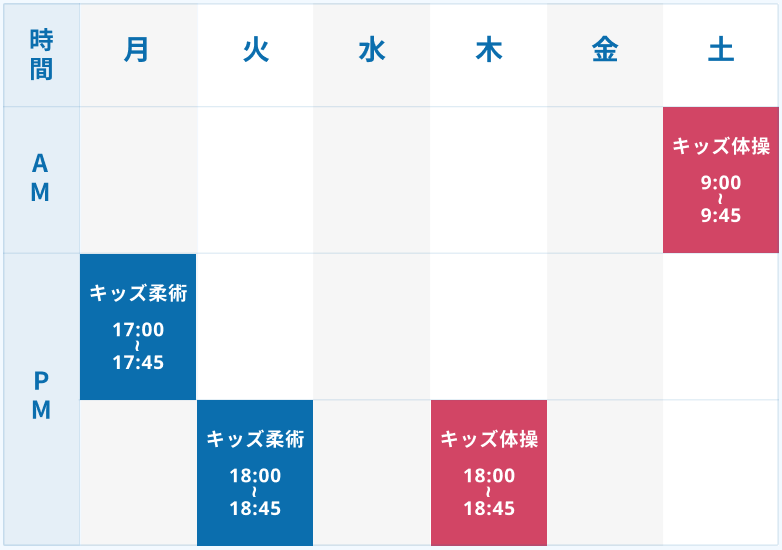Select the PM row label
The height and width of the screenshot is (550, 782).
click(x=41, y=397)
